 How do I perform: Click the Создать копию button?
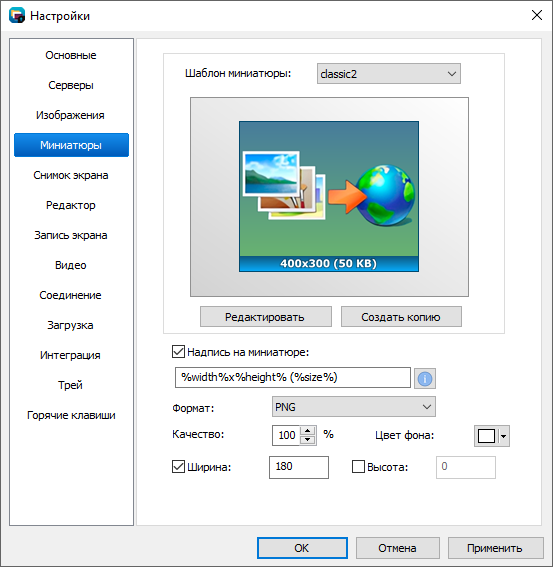point(401,317)
